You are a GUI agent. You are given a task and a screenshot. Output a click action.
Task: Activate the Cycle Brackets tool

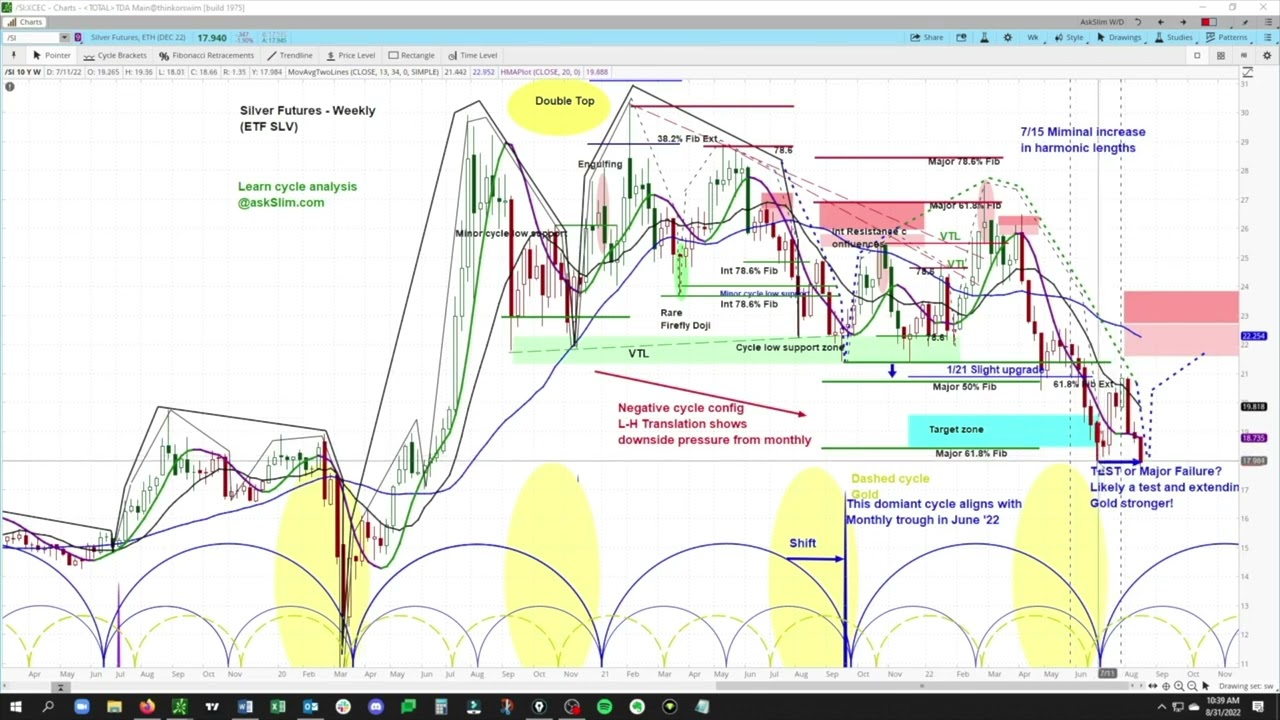click(x=115, y=55)
